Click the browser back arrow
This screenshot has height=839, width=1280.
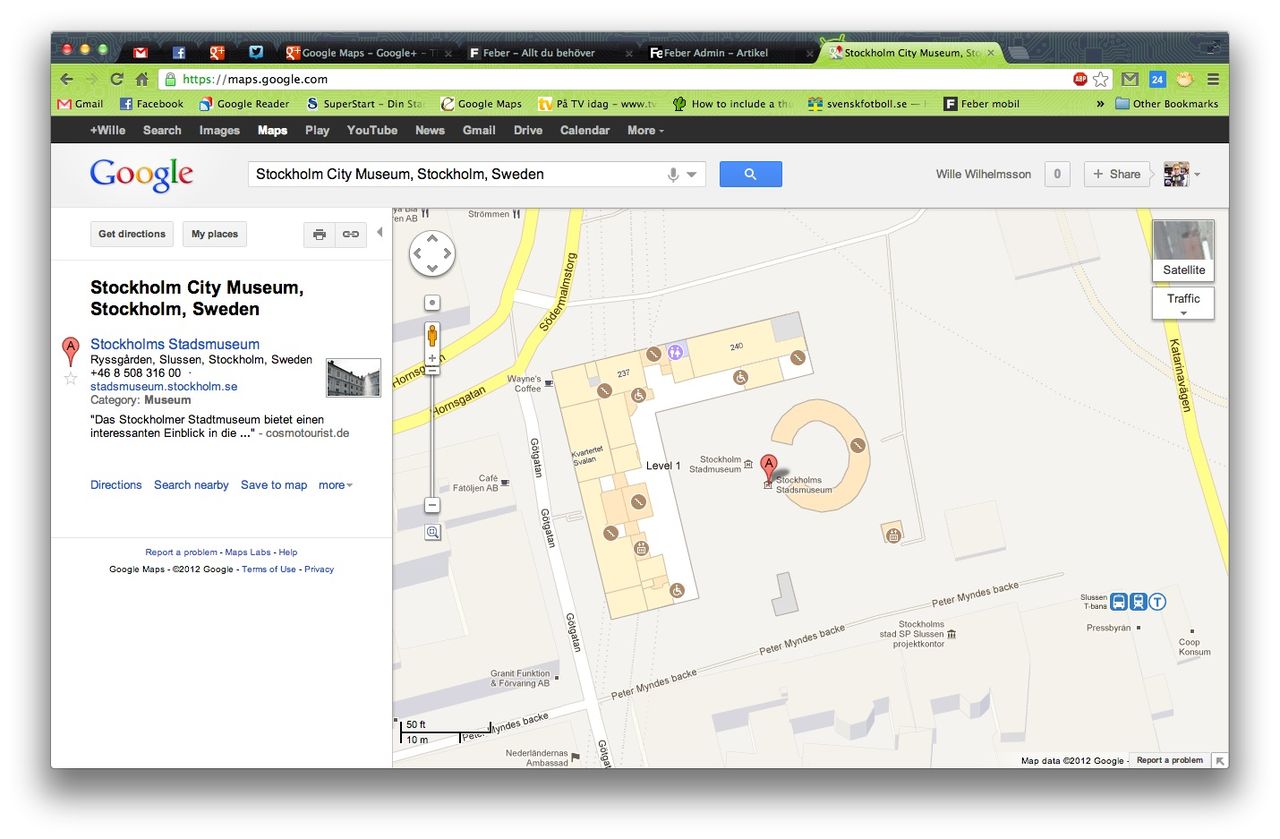(66, 79)
